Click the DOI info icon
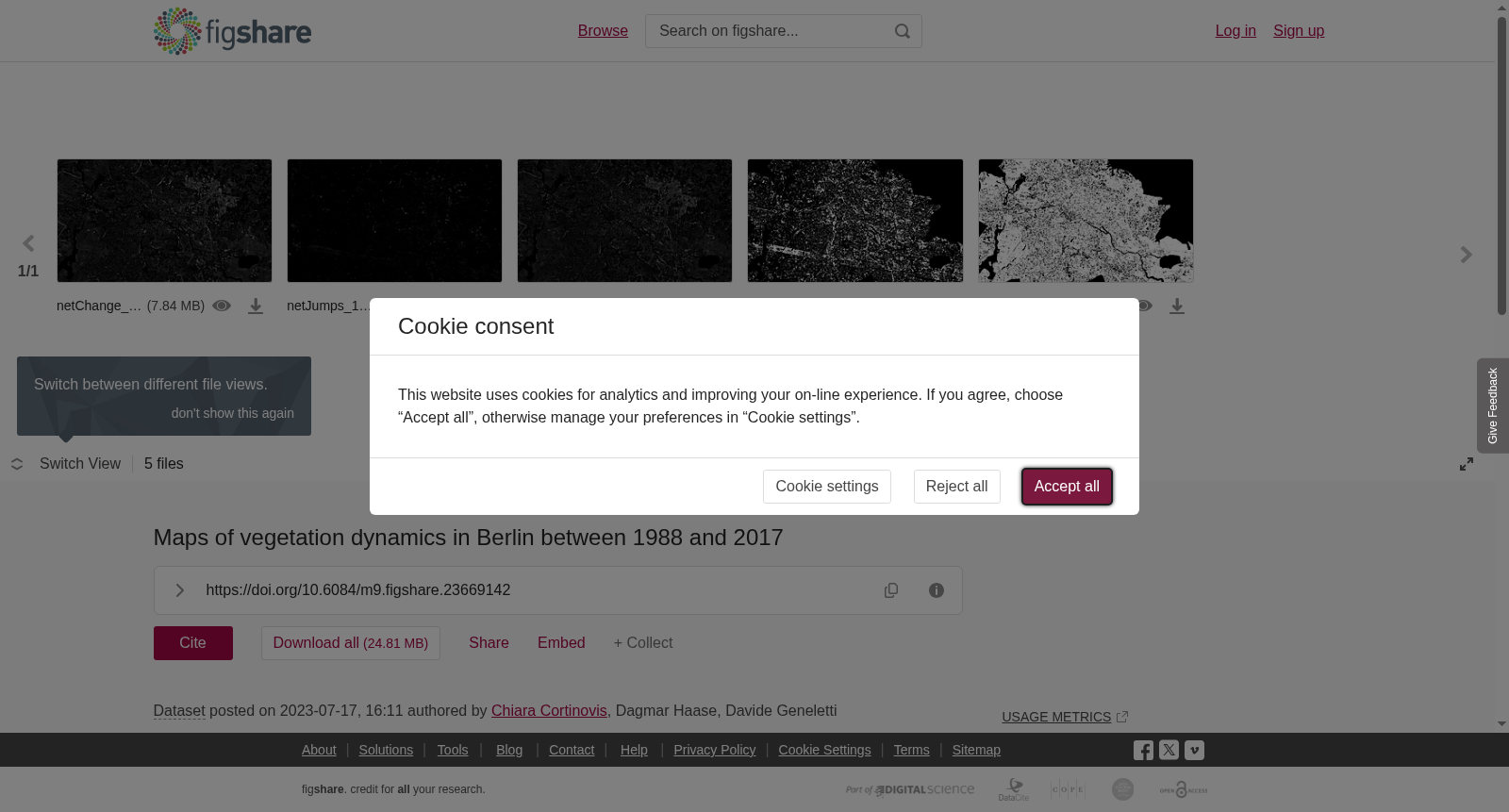Screen dimensions: 1509x812 click(x=937, y=590)
